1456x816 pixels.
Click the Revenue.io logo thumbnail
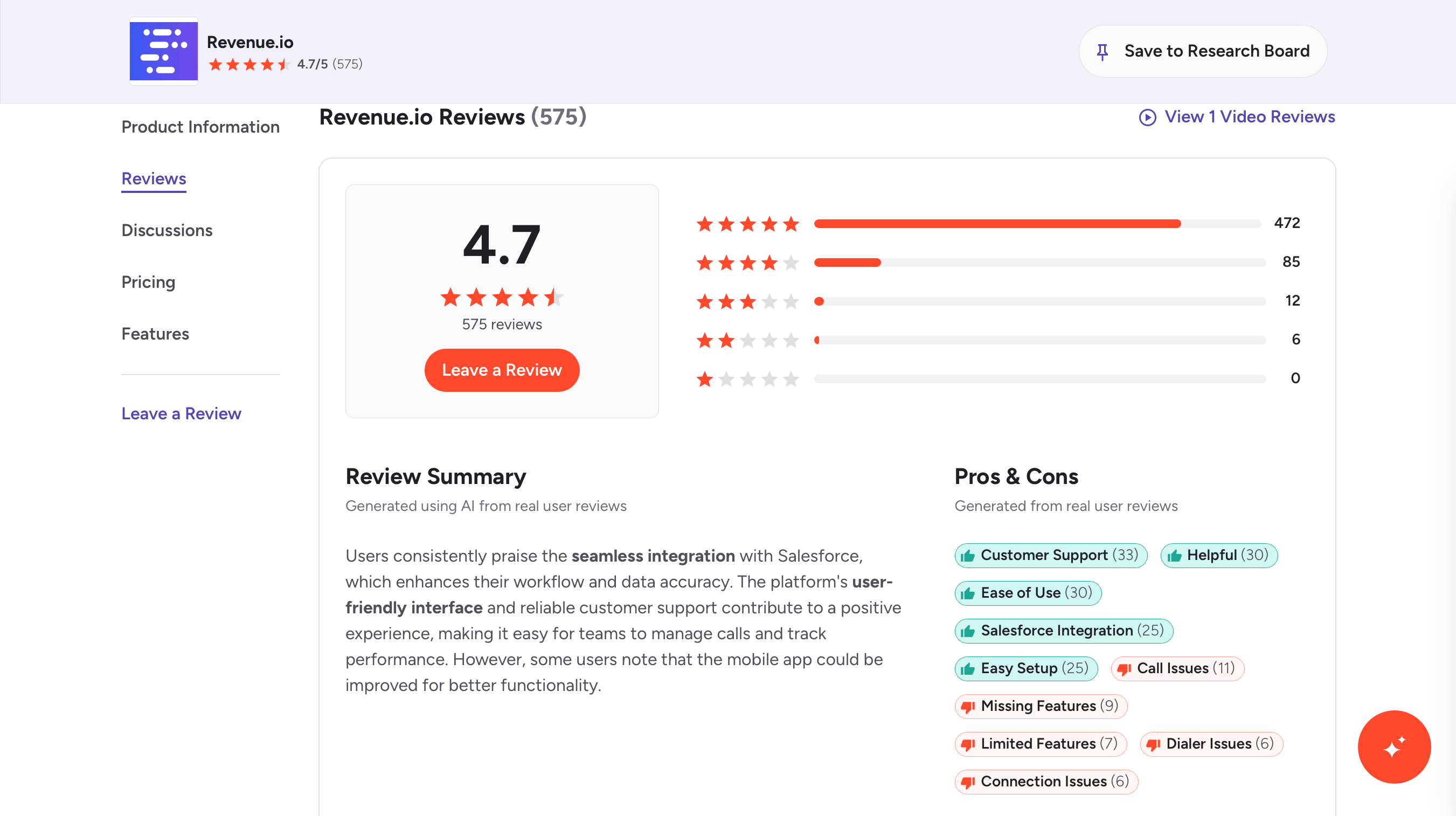(163, 51)
